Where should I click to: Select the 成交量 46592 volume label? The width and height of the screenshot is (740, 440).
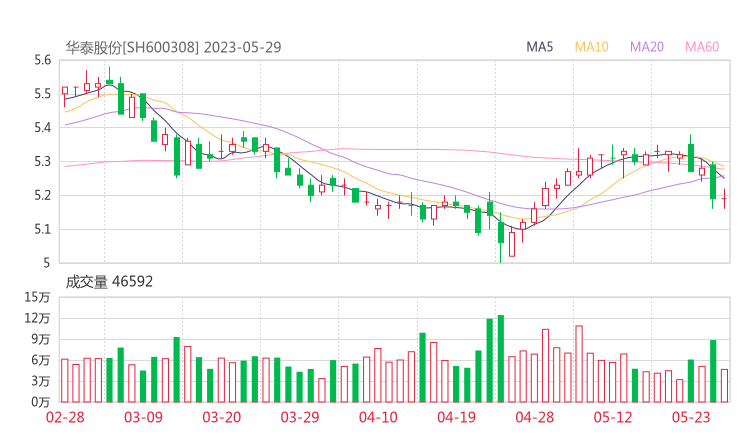tap(109, 281)
